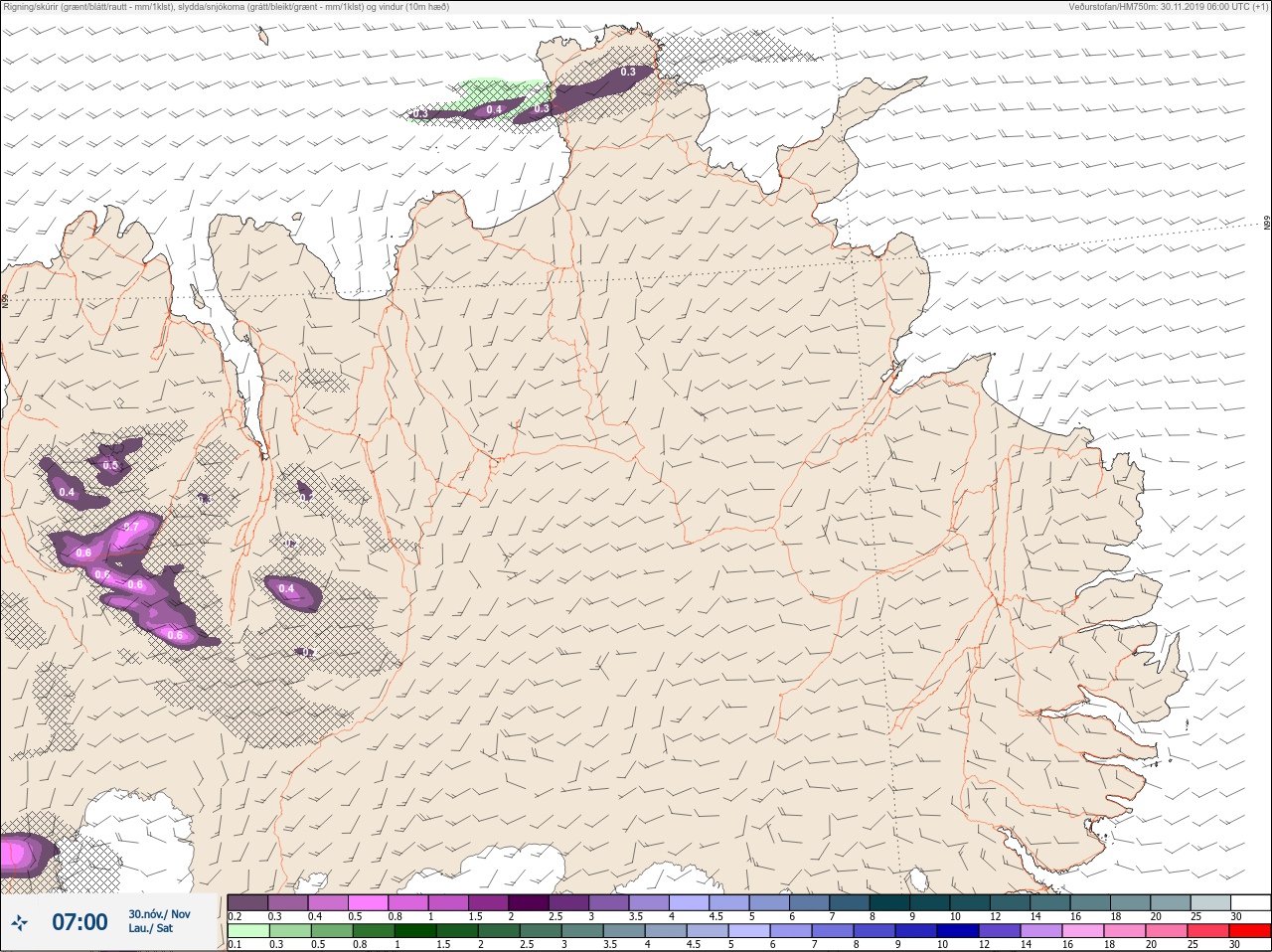The image size is (1272, 952).
Task: Select the bottom legend swatch labeled 4
Action: [665, 931]
